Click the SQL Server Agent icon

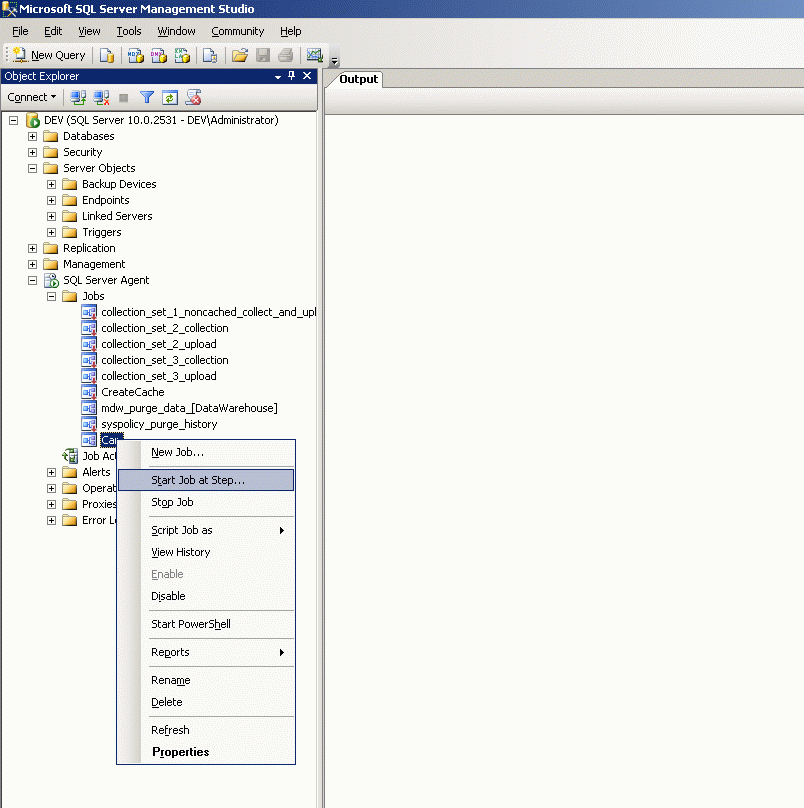click(x=51, y=280)
